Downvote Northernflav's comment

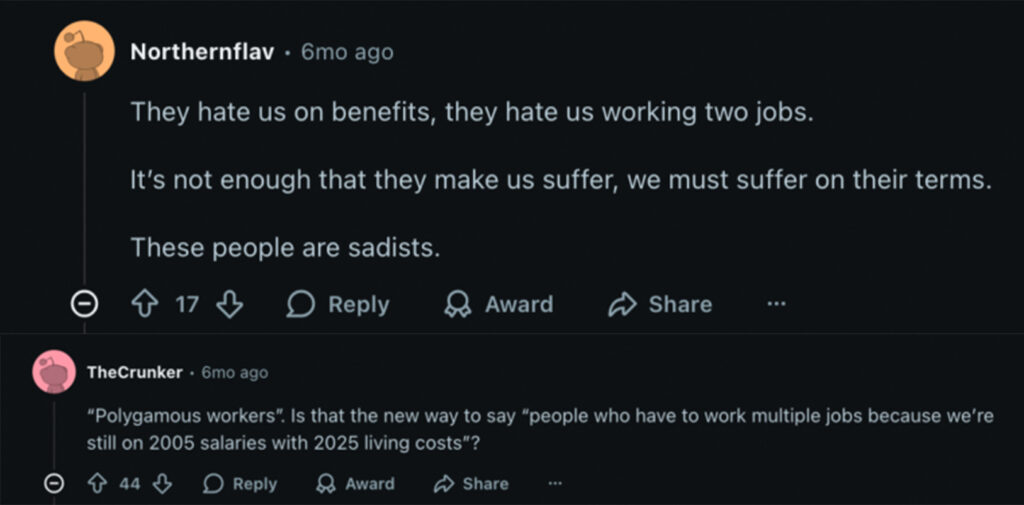230,304
